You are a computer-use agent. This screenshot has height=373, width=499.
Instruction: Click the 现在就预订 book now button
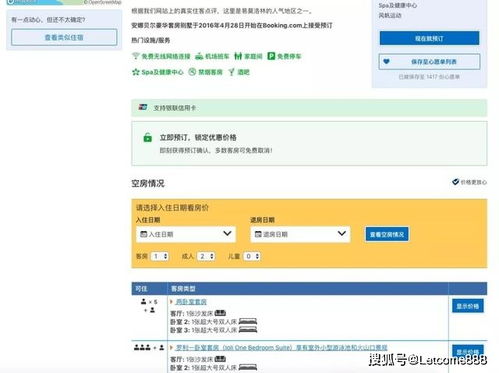pos(429,38)
